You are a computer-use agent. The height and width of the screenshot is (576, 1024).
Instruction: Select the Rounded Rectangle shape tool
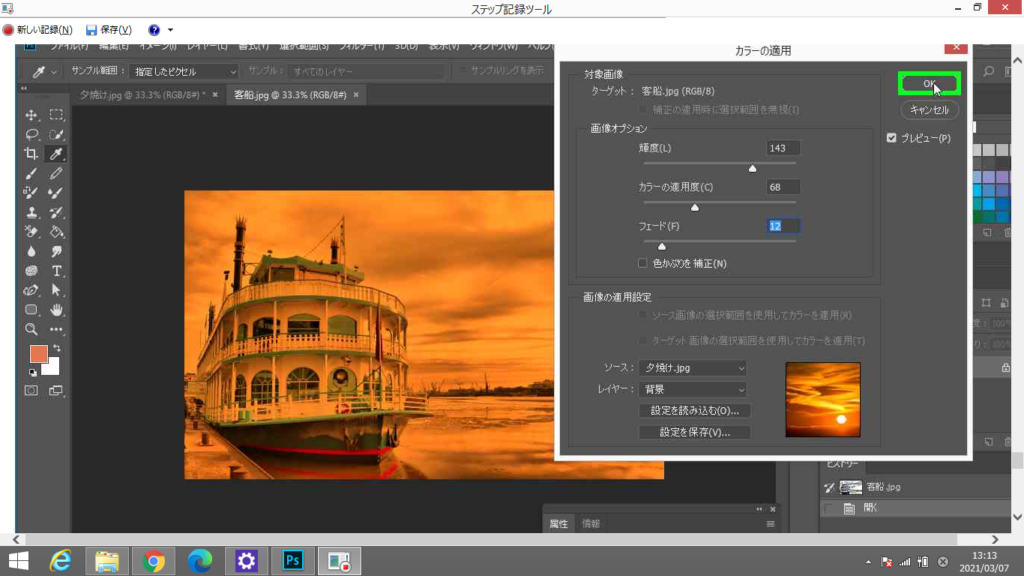31,310
